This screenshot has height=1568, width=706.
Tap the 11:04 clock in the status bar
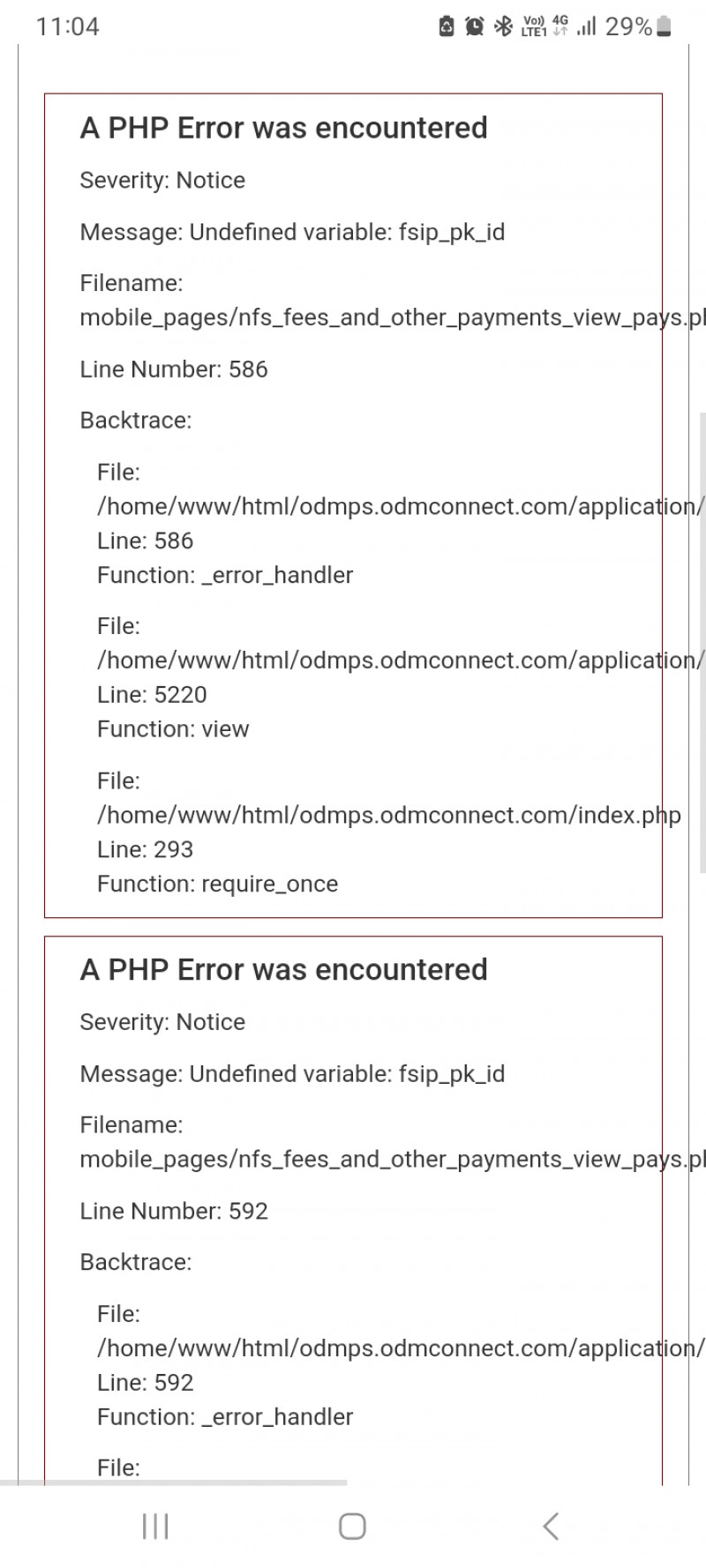click(x=67, y=26)
